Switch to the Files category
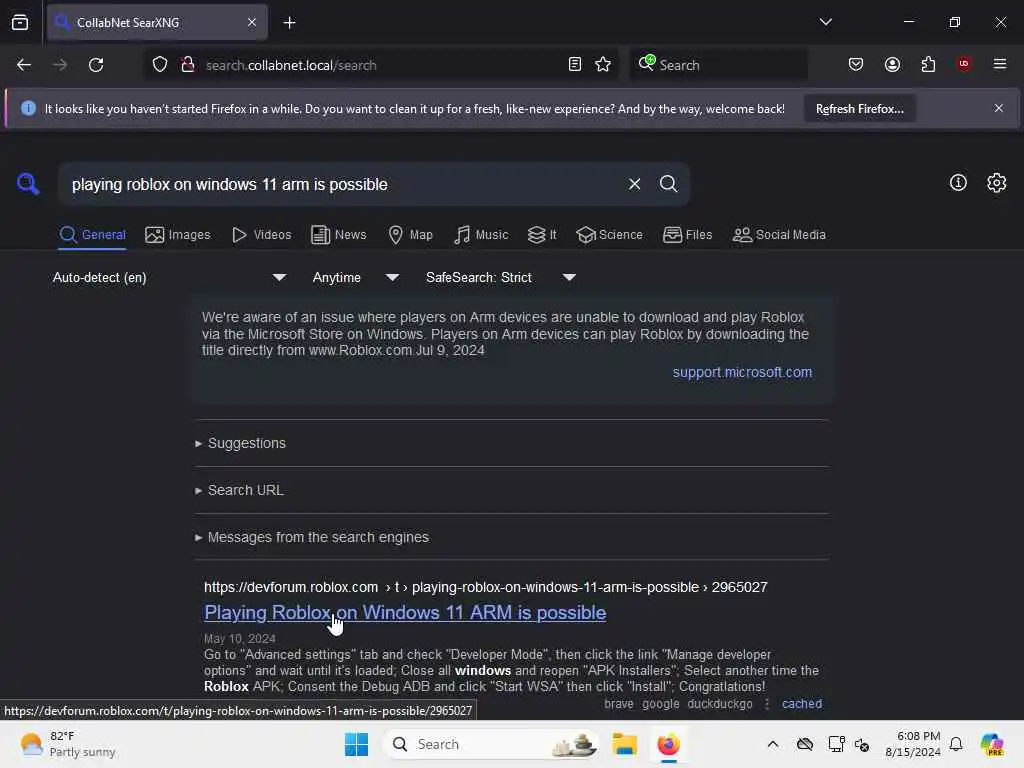The width and height of the screenshot is (1024, 768). click(x=687, y=235)
